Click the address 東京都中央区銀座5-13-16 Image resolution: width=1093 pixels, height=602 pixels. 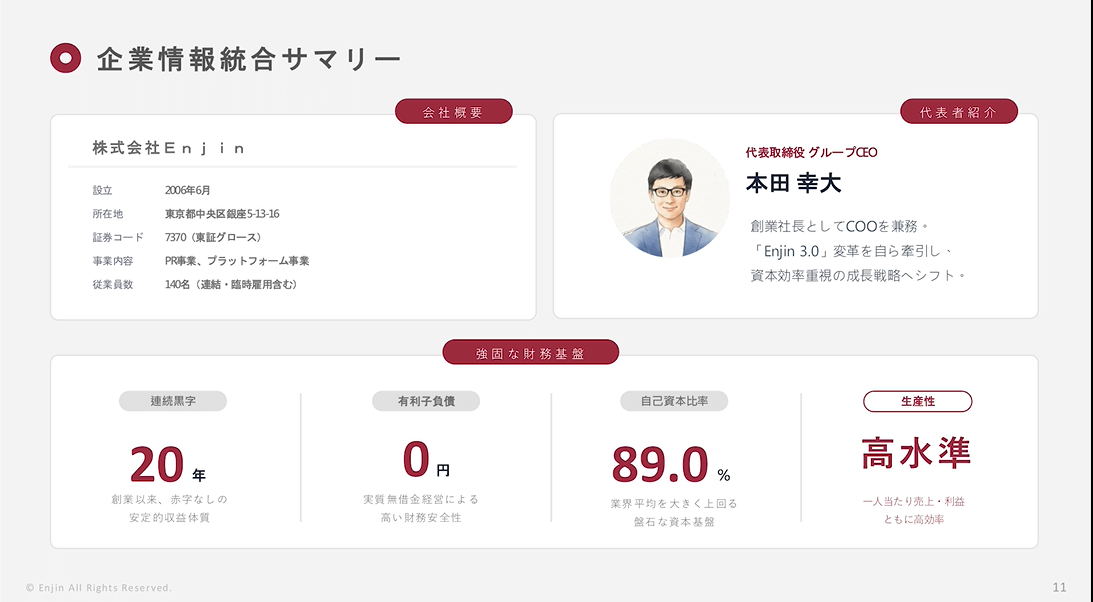click(x=222, y=214)
